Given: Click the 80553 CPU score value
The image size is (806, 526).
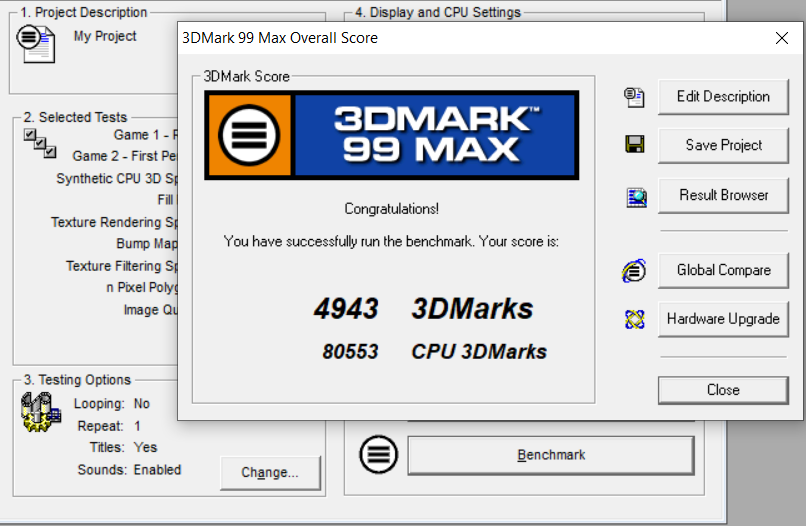Looking at the screenshot, I should pos(350,352).
